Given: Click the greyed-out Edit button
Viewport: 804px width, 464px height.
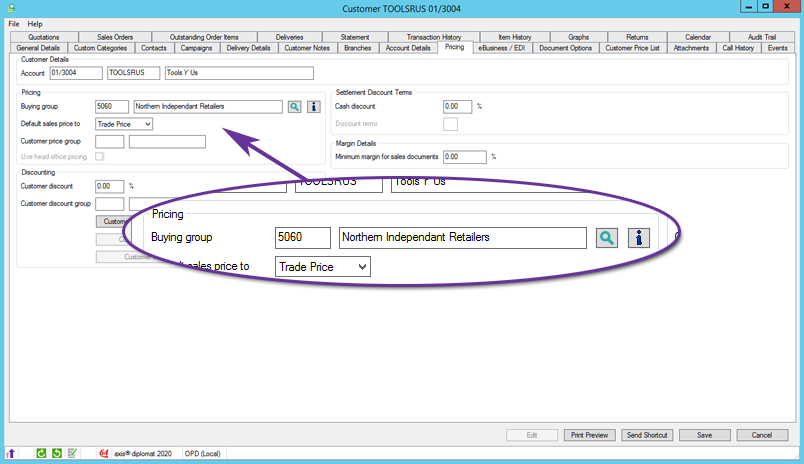Looking at the screenshot, I should [532, 435].
